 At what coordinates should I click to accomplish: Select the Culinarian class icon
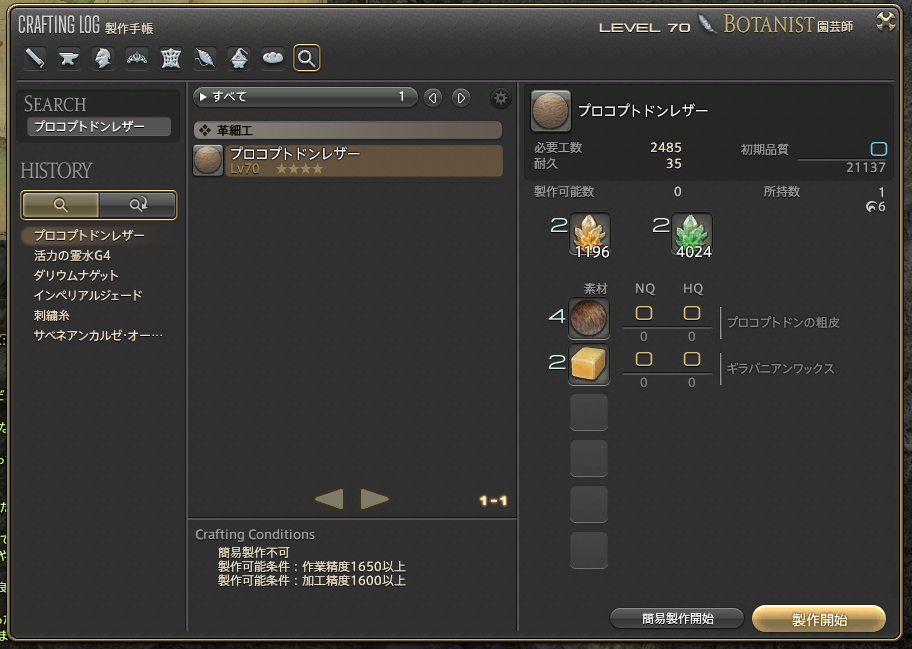tap(273, 58)
